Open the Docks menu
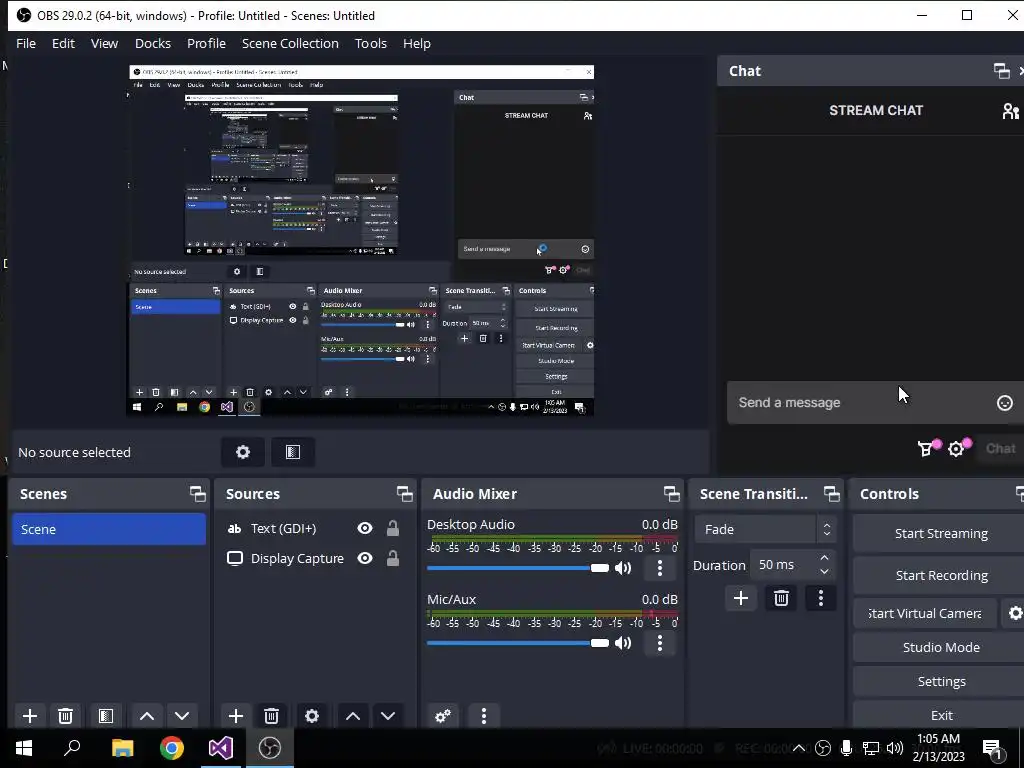The image size is (1024, 768). tap(153, 43)
